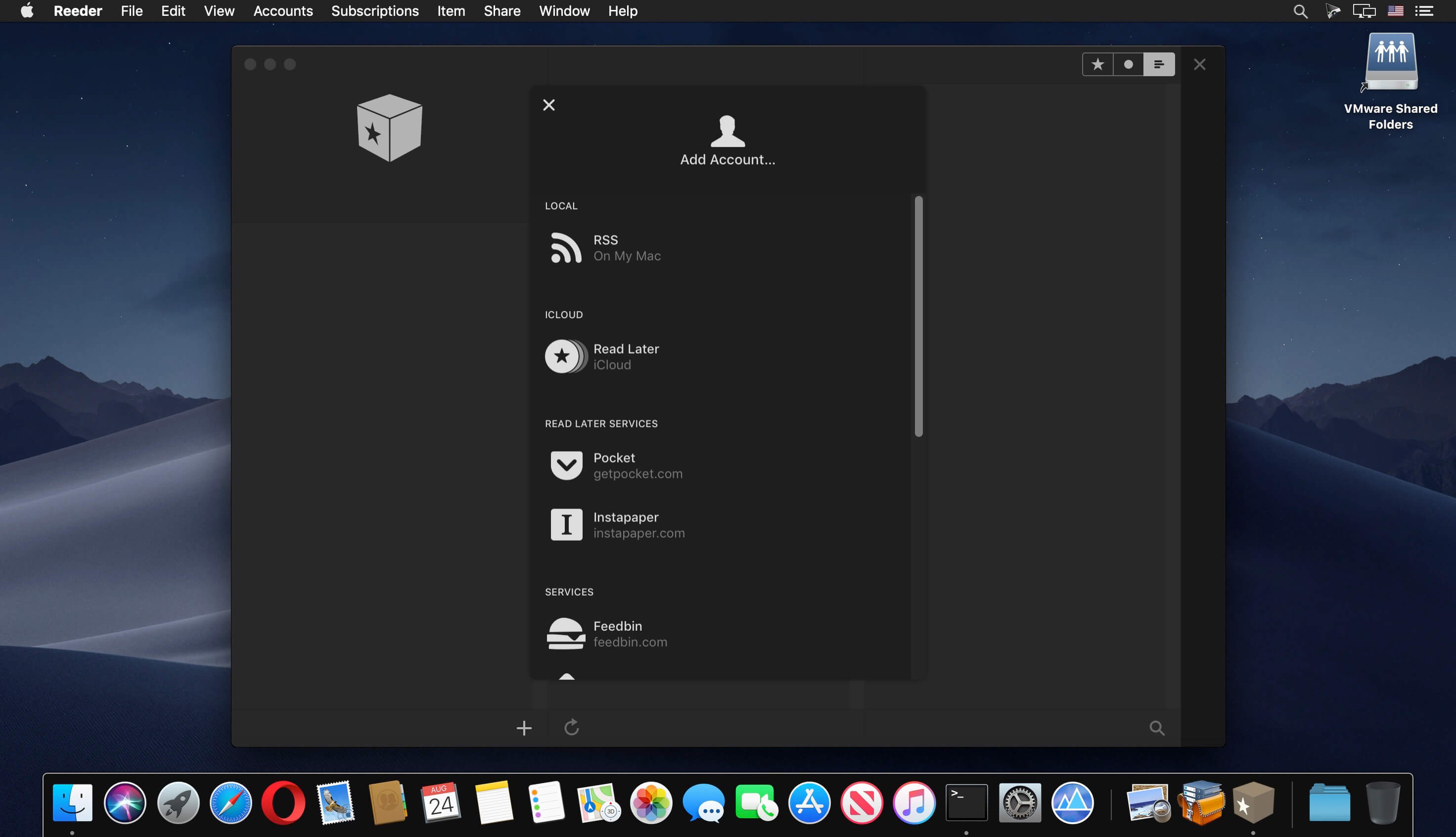Open the Subscriptions menu
The image size is (1456, 837).
tap(374, 11)
